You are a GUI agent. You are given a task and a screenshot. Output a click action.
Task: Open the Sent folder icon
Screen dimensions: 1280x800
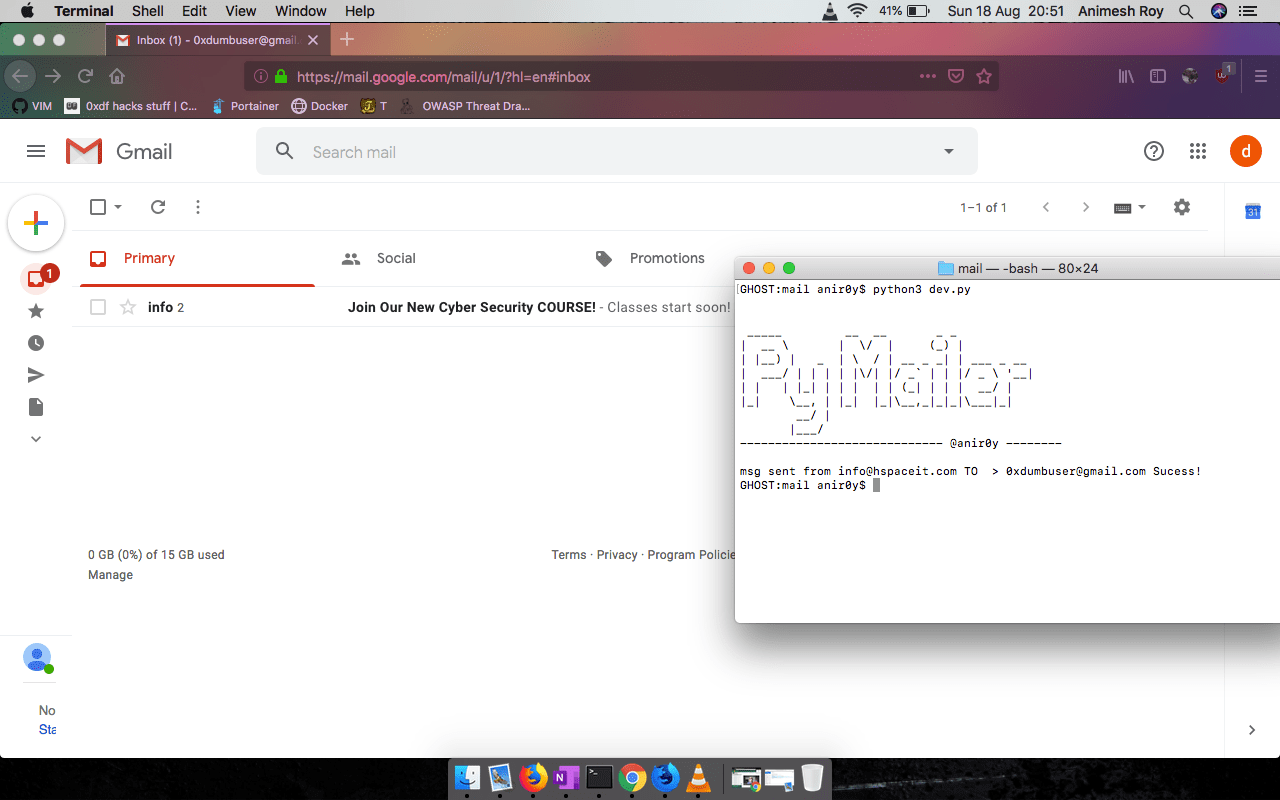tap(35, 375)
